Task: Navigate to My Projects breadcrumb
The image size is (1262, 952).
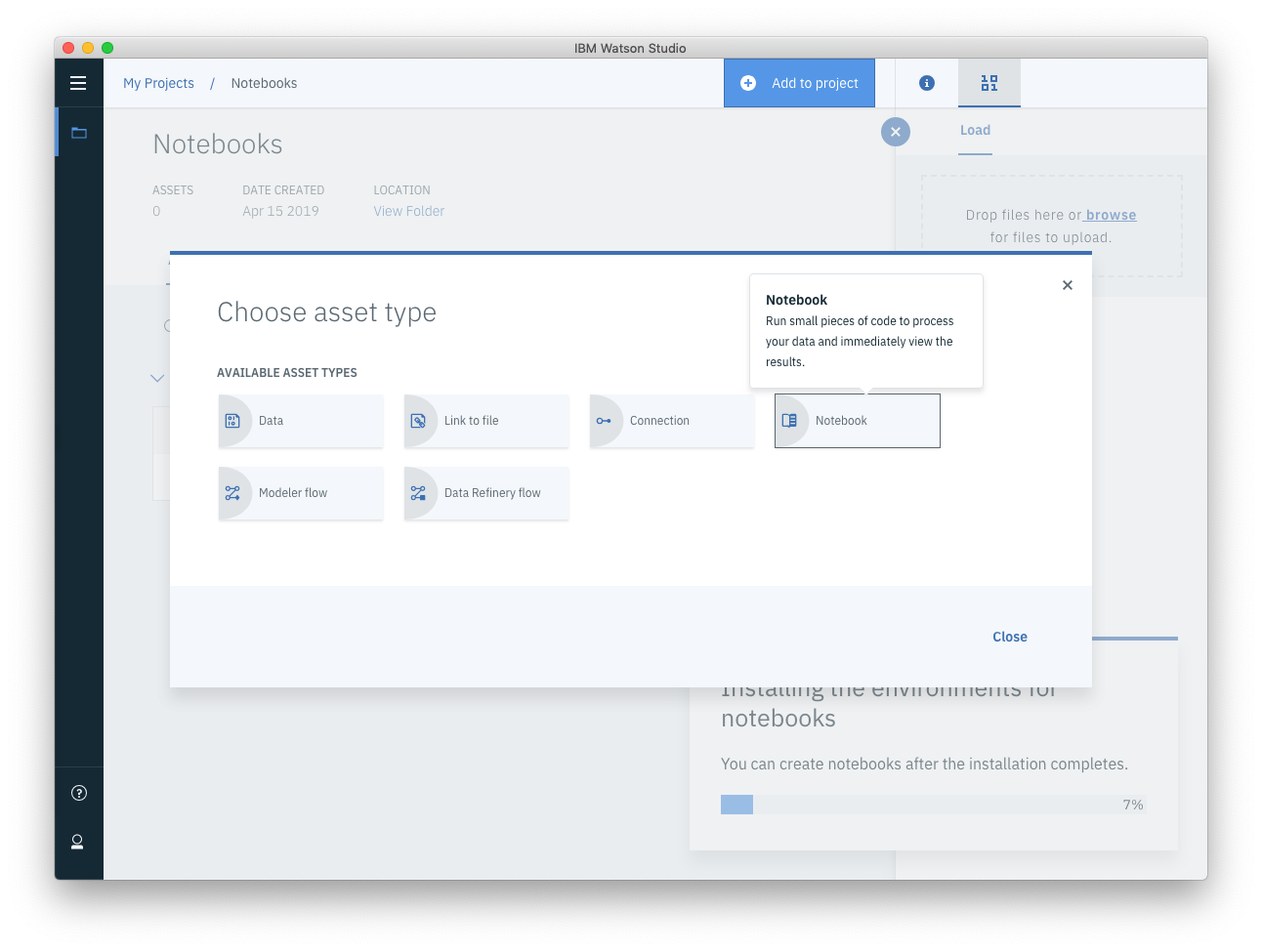Action: 158,83
